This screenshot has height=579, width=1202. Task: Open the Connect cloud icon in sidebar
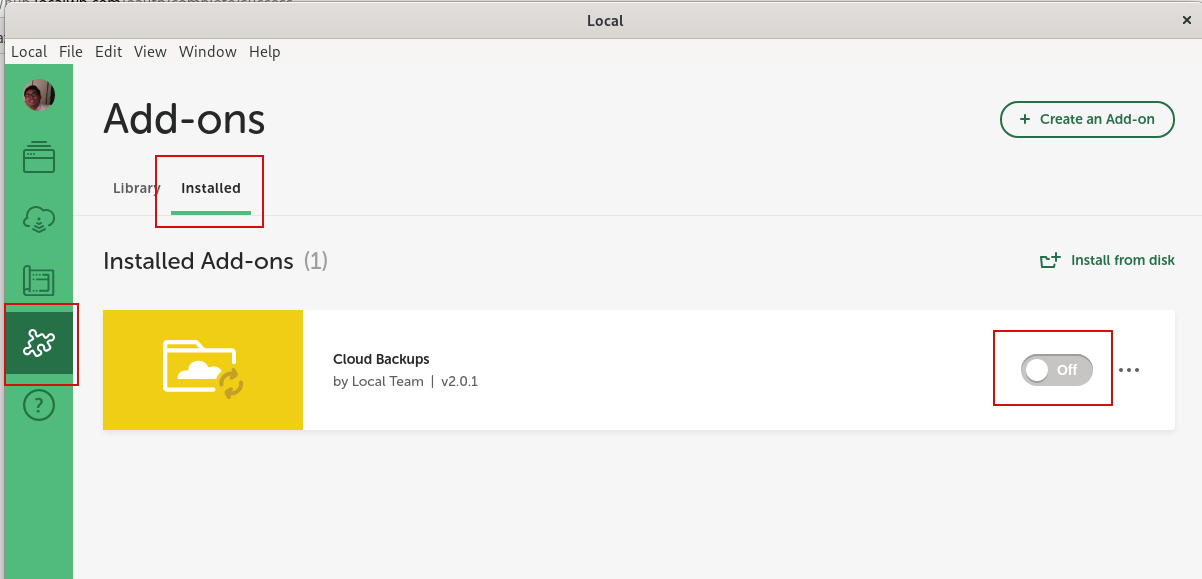39,219
